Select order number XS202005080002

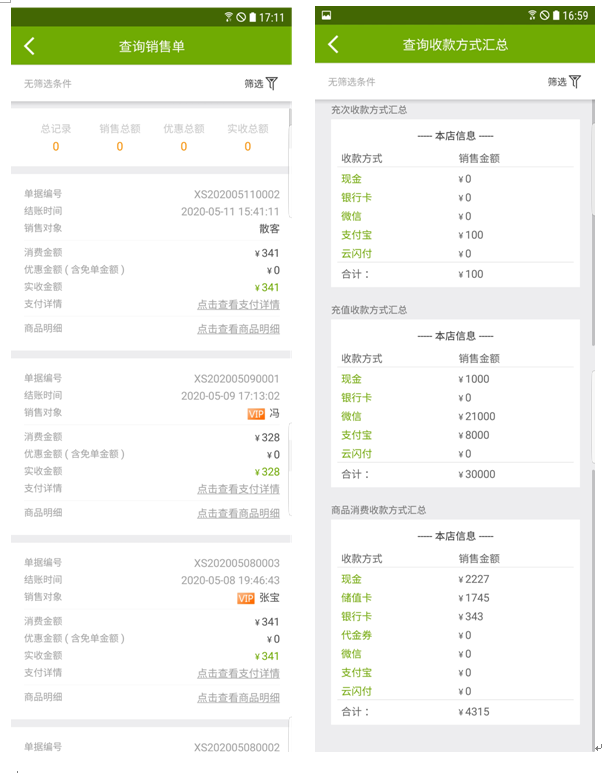[237, 747]
